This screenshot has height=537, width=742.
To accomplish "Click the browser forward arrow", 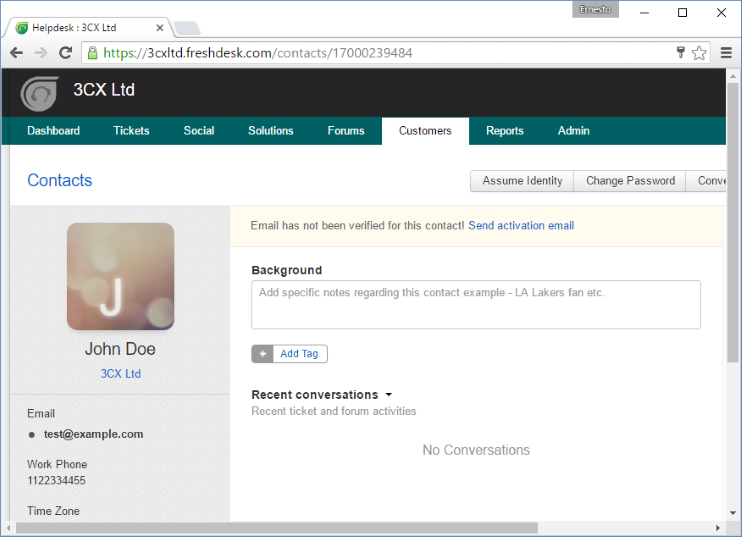I will click(x=41, y=53).
